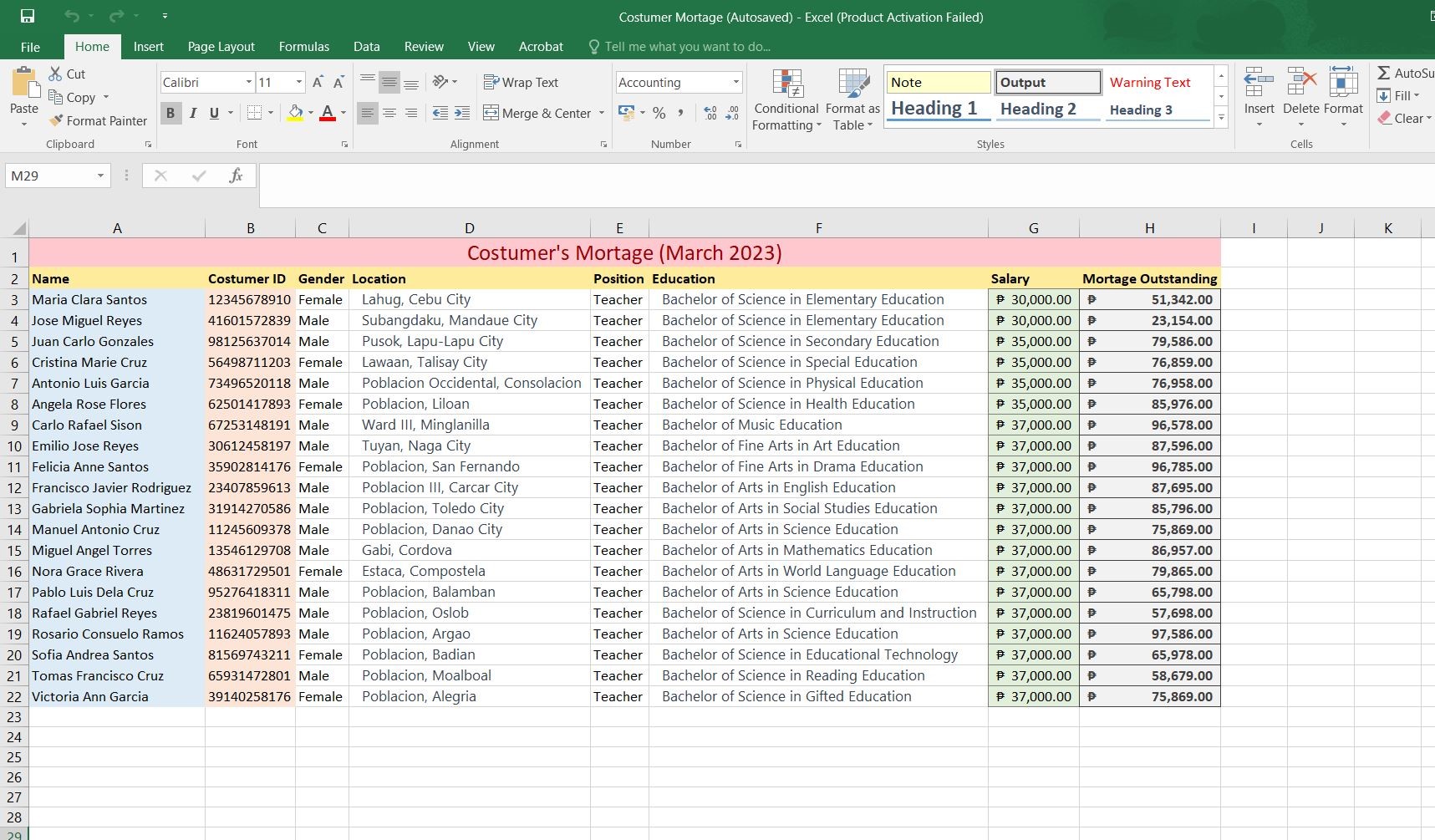Click the Increase Font Size icon

point(318,82)
